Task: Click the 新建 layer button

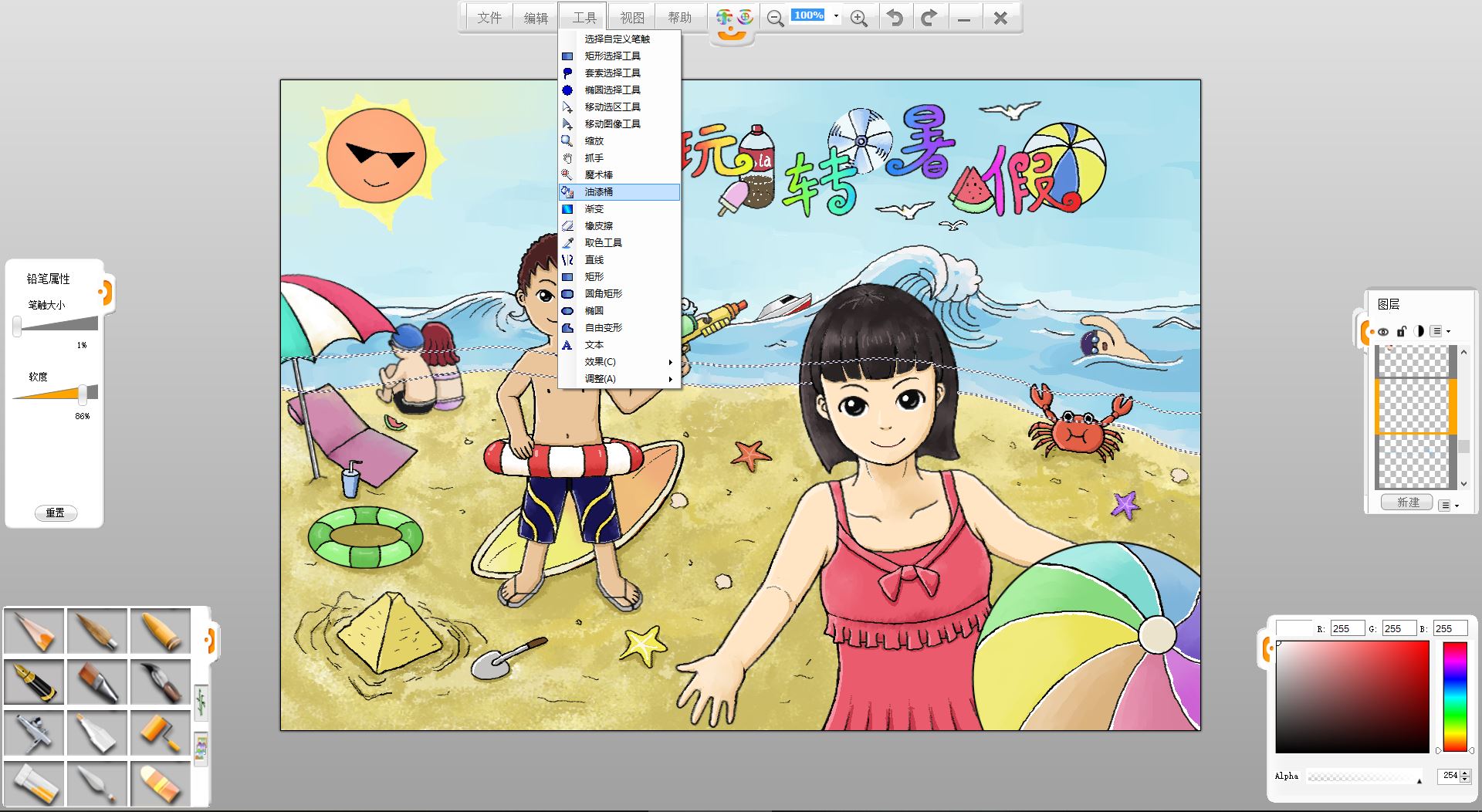Action: (1407, 502)
